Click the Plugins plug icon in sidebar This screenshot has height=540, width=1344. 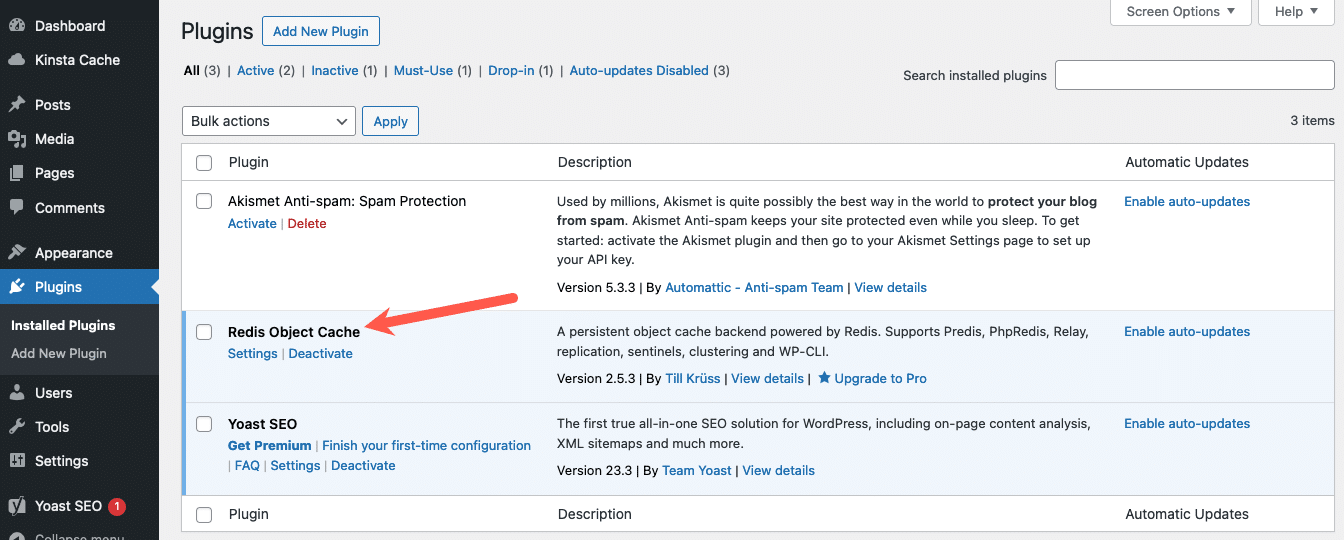pyautogui.click(x=17, y=287)
